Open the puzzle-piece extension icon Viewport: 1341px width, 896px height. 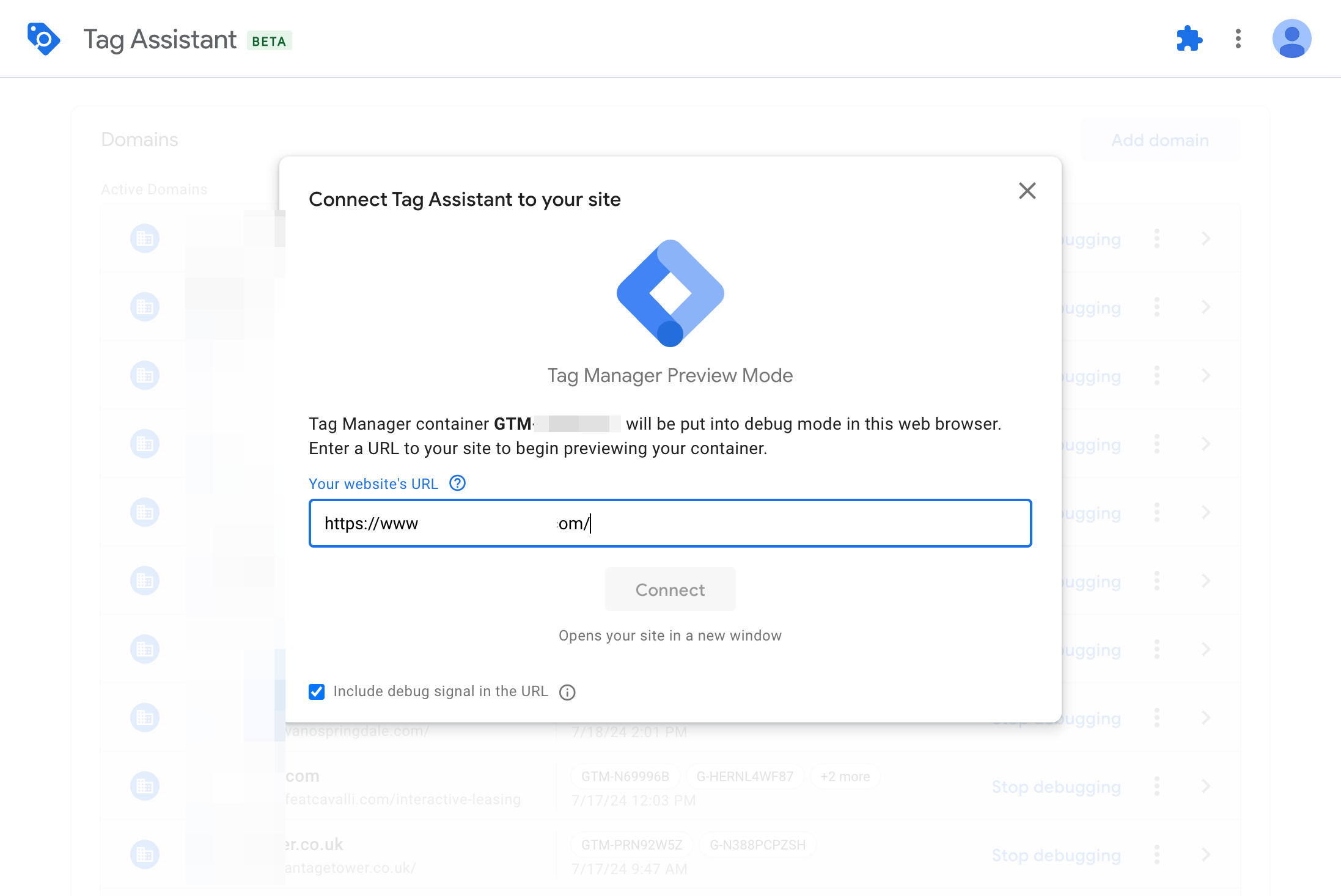click(x=1189, y=39)
